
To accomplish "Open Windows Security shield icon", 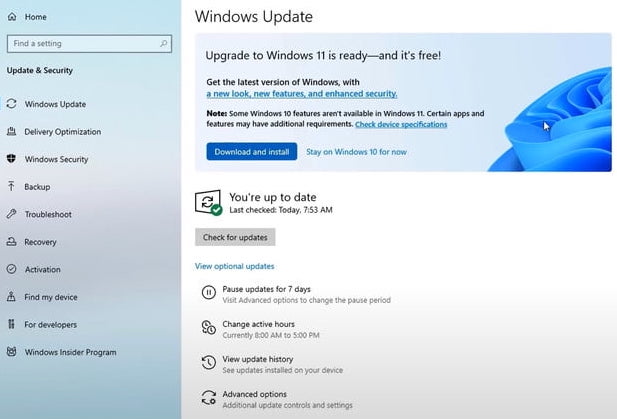I will (12, 159).
